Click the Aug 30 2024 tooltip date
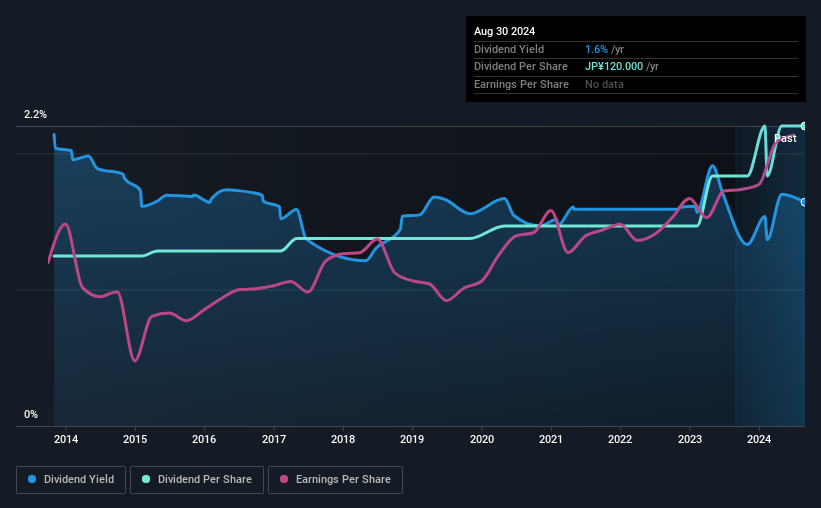Screen dimensions: 821x508 click(x=504, y=31)
